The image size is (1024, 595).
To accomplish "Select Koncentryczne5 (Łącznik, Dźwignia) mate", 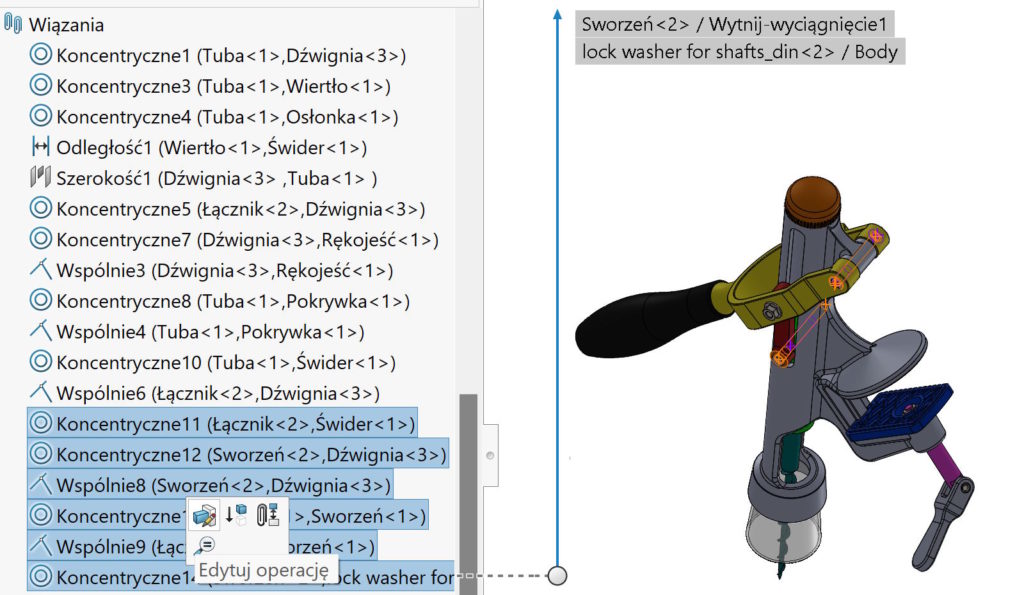I will tap(240, 210).
